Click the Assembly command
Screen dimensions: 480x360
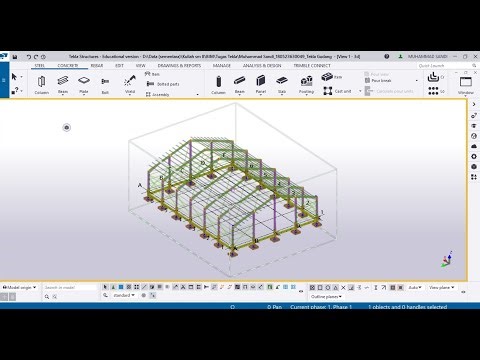tap(158, 95)
